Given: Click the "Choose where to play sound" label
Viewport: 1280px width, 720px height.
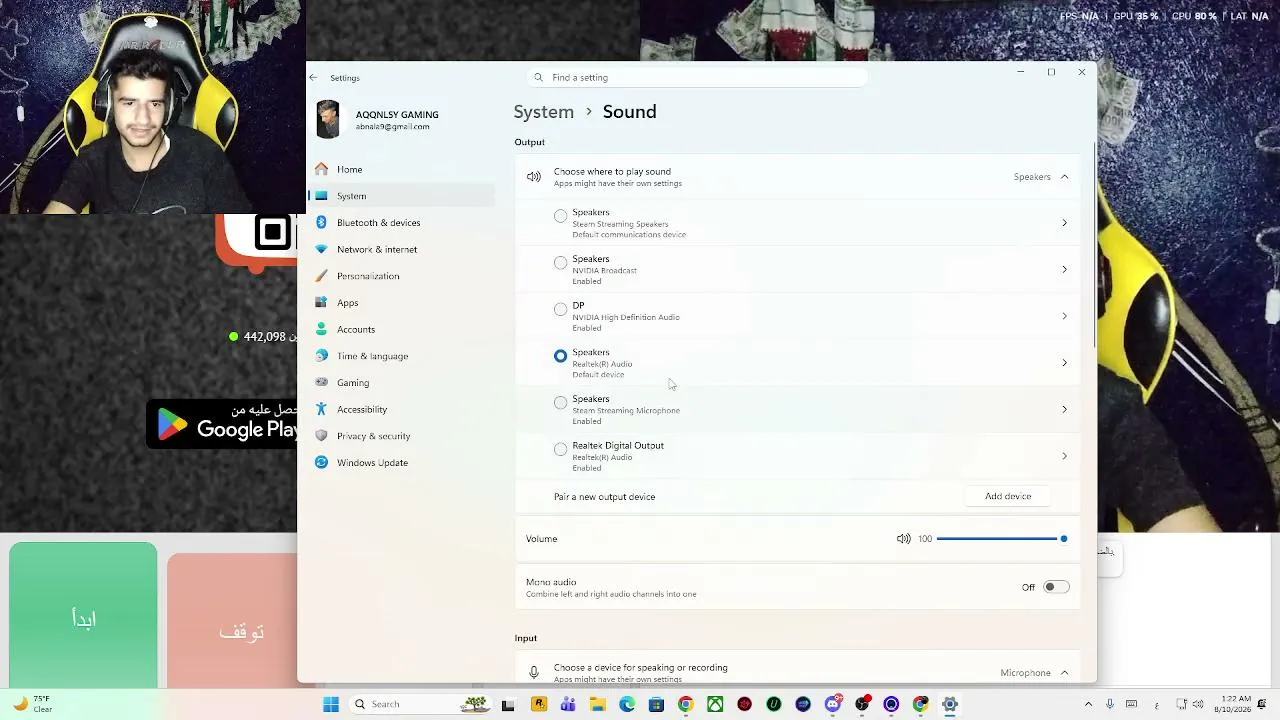Looking at the screenshot, I should [x=612, y=171].
